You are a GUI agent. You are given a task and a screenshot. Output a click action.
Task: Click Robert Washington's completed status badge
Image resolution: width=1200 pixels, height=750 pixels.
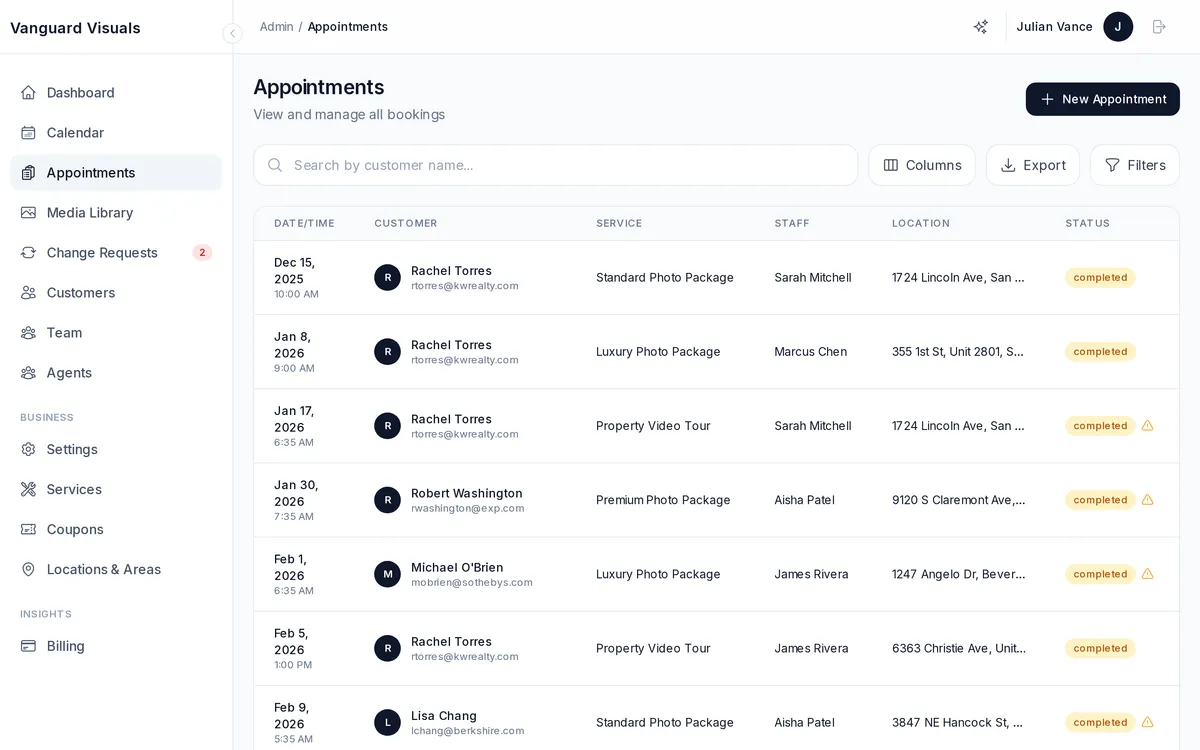(x=1099, y=500)
